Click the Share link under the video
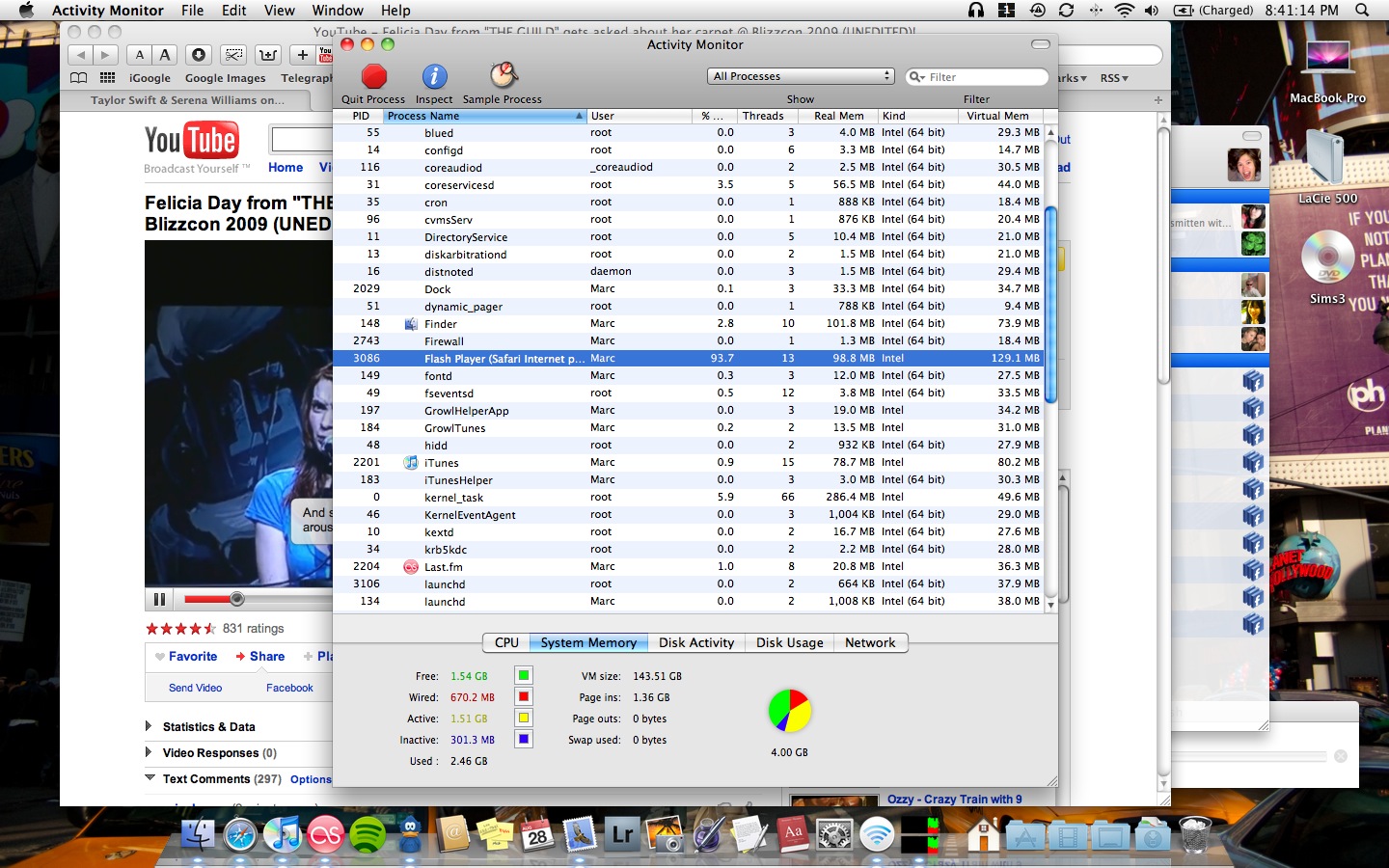The height and width of the screenshot is (868, 1389). click(267, 656)
